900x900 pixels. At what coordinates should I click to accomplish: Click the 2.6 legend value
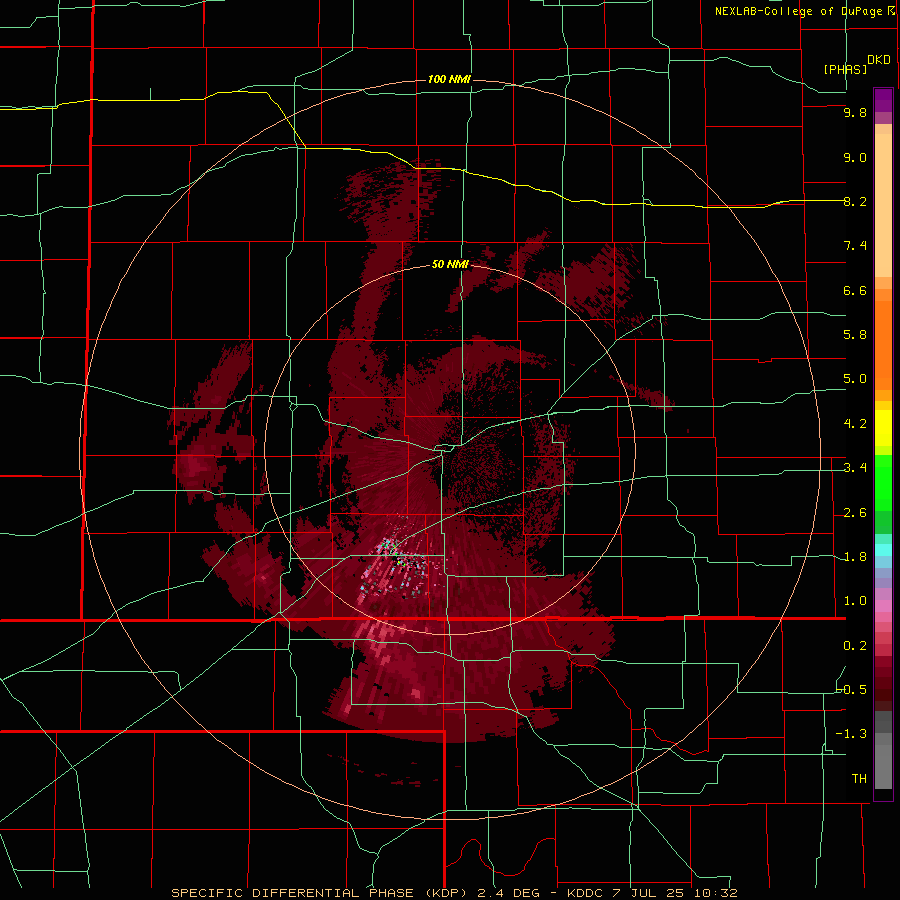coord(855,513)
